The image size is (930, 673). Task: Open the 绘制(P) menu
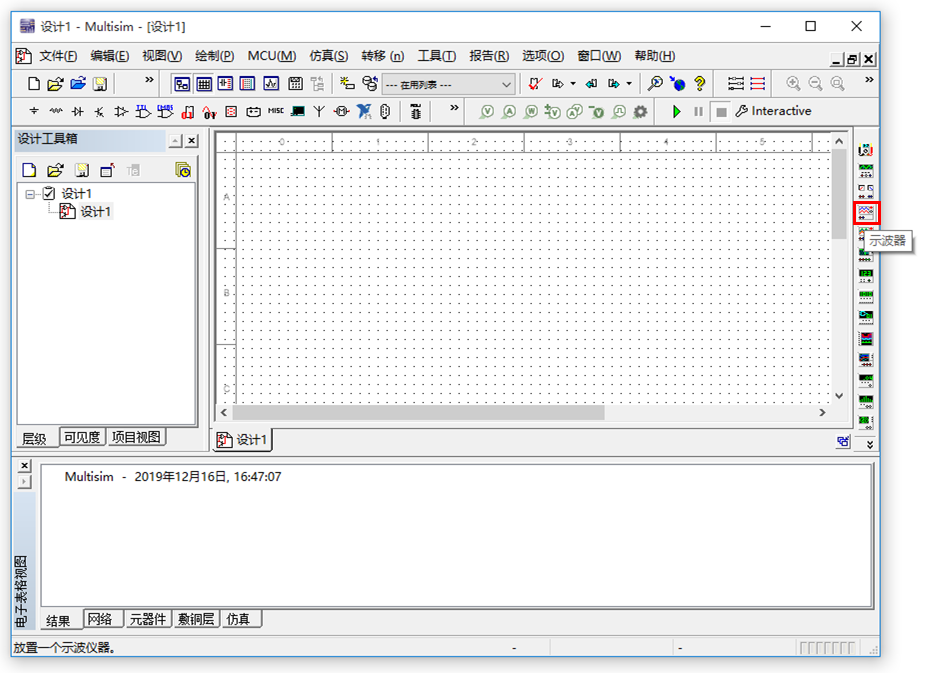(x=214, y=56)
